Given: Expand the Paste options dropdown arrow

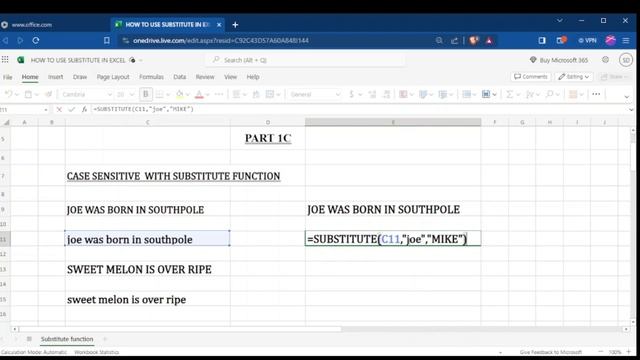Looking at the screenshot, I should coord(37,95).
